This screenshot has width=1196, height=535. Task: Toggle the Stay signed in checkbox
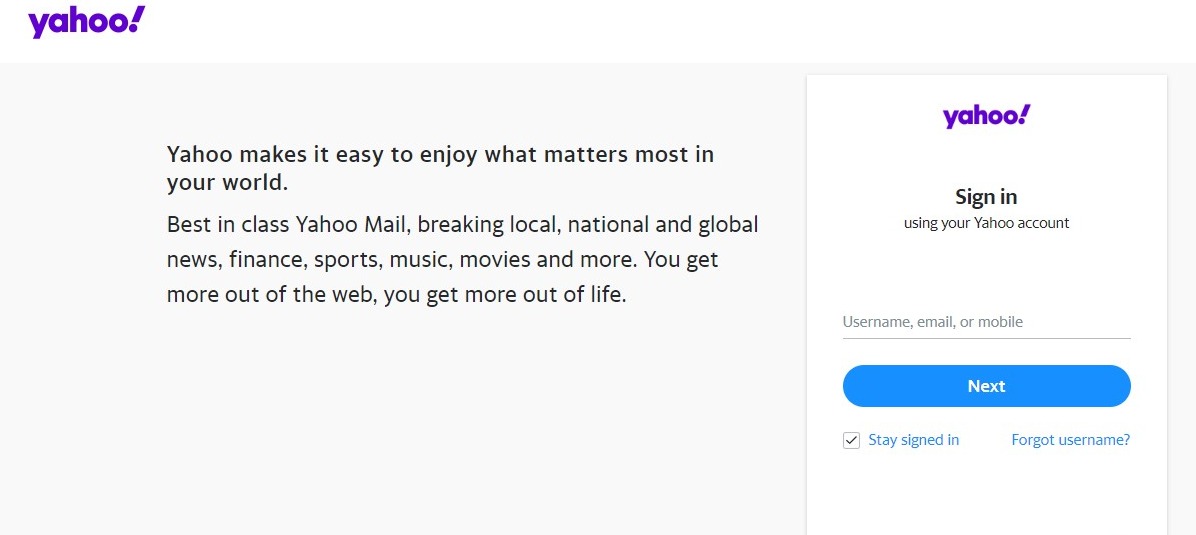(852, 440)
